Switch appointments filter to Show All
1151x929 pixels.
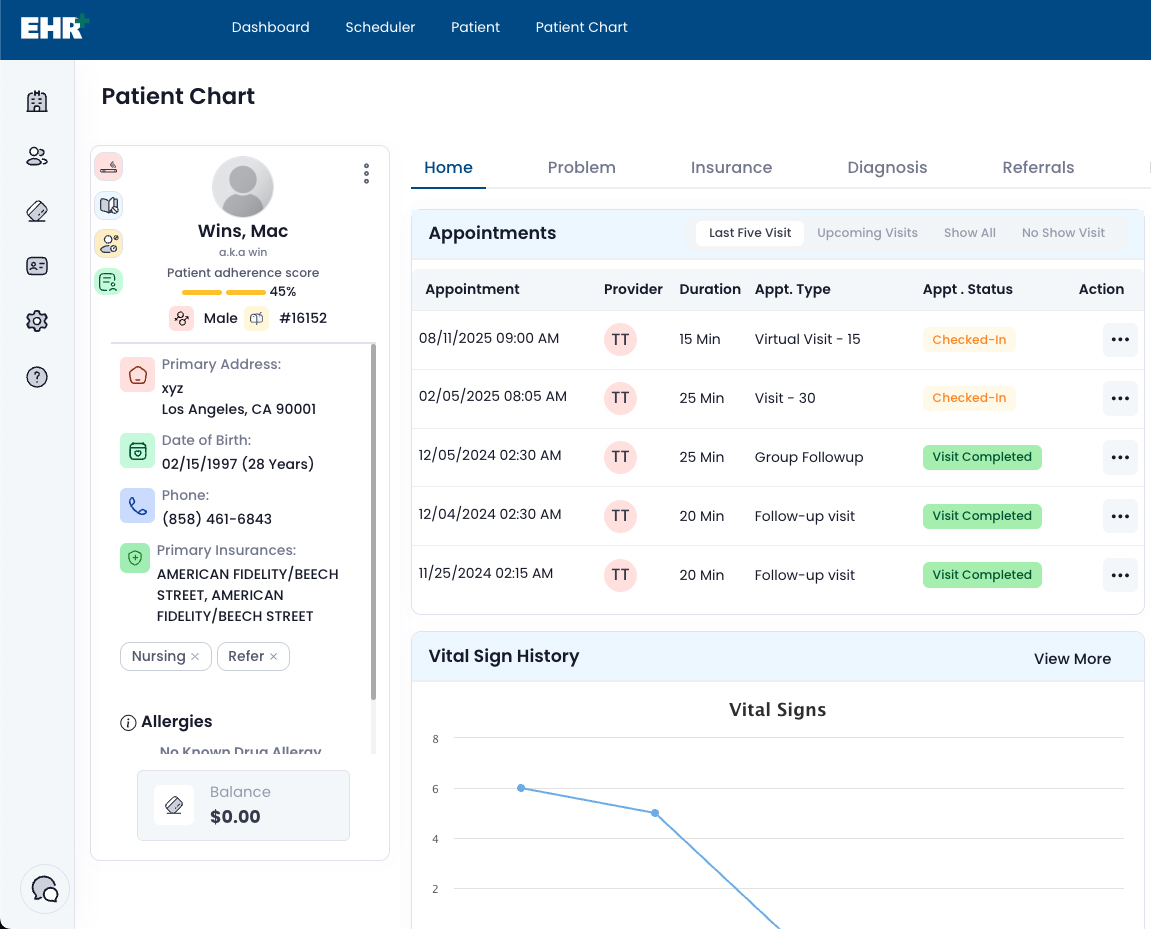point(969,233)
